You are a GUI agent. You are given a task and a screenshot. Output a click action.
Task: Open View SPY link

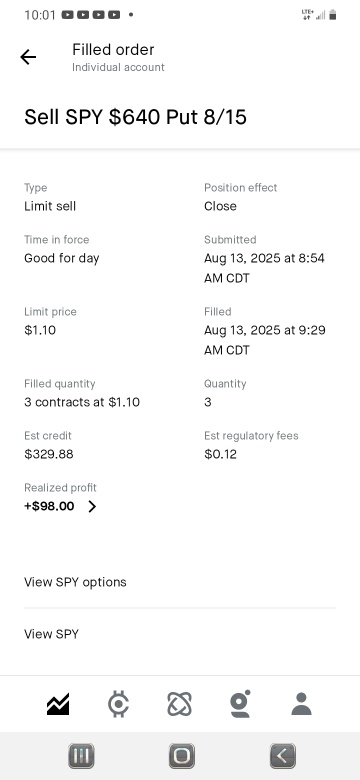51,634
